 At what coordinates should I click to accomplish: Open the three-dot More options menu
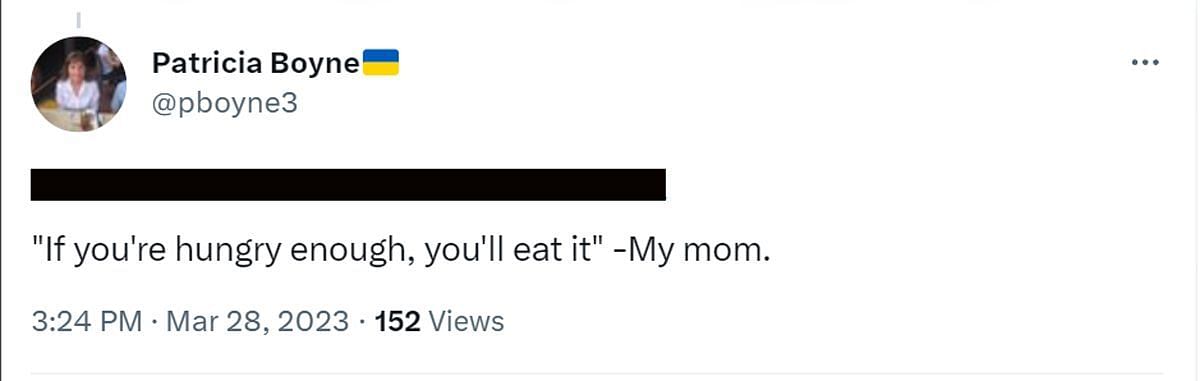pyautogui.click(x=1144, y=63)
